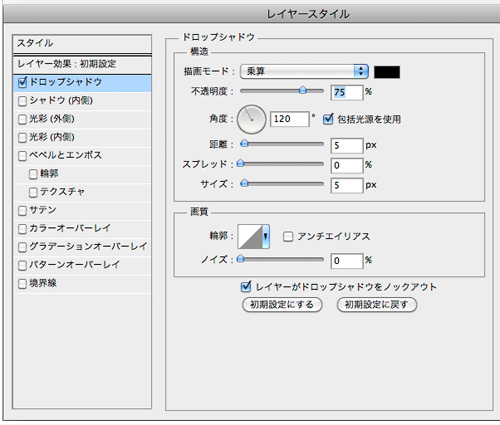This screenshot has height=425, width=500.
Task: Toggle the 包括光源を使用 checkbox
Action: 328,119
